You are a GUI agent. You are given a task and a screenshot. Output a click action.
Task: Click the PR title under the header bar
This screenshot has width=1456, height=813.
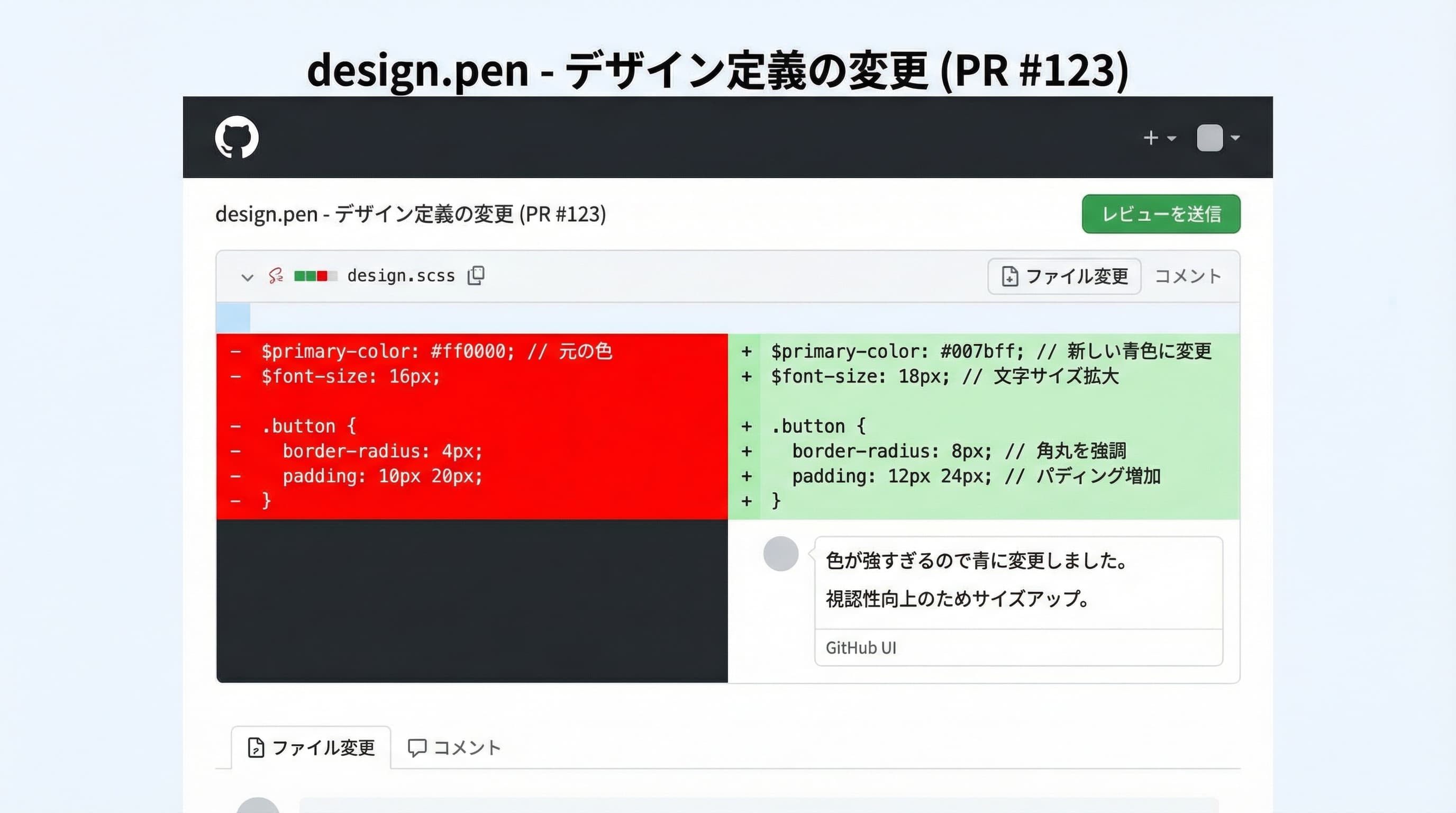pyautogui.click(x=411, y=214)
